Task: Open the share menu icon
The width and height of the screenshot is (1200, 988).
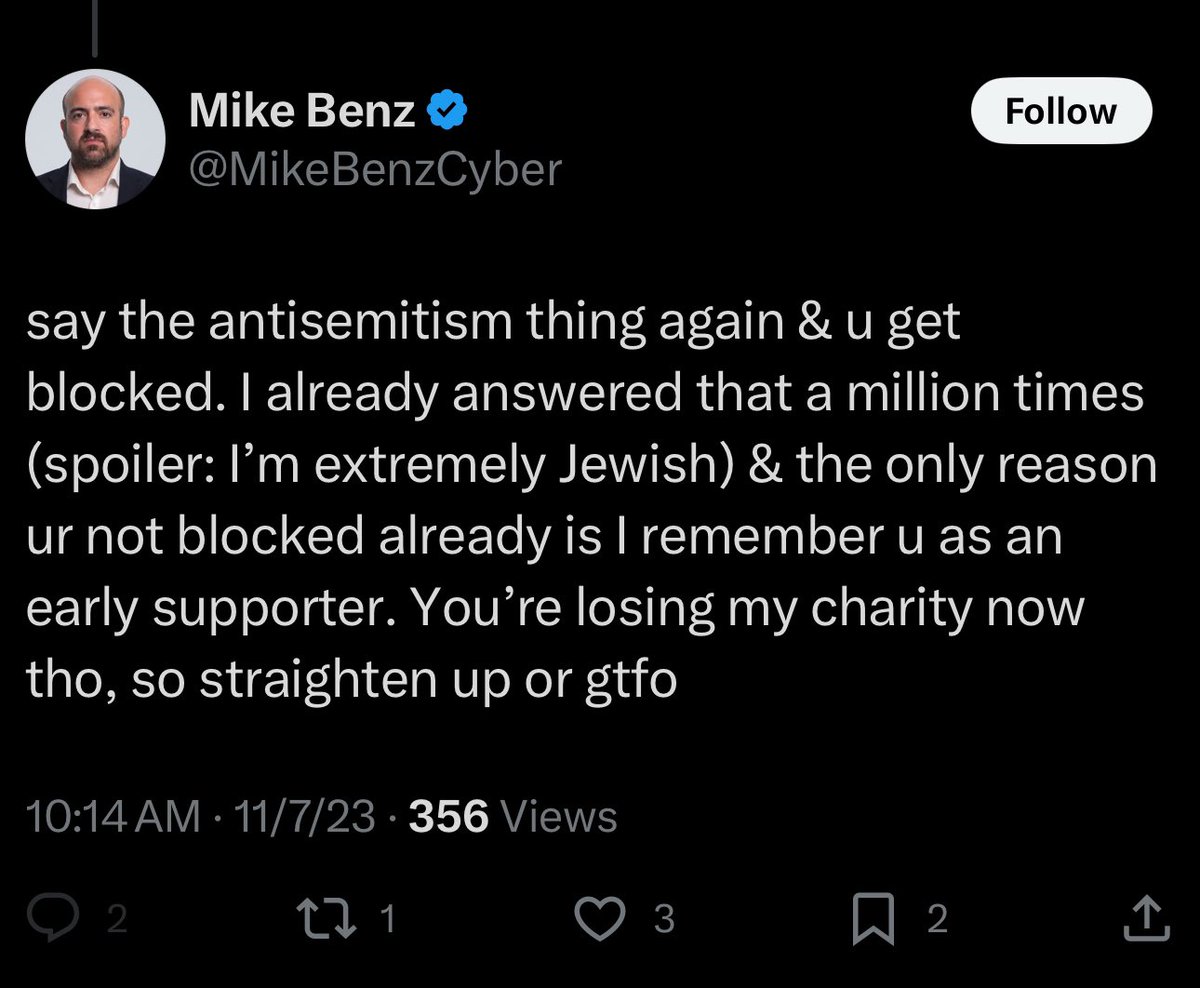Action: pos(1145,917)
